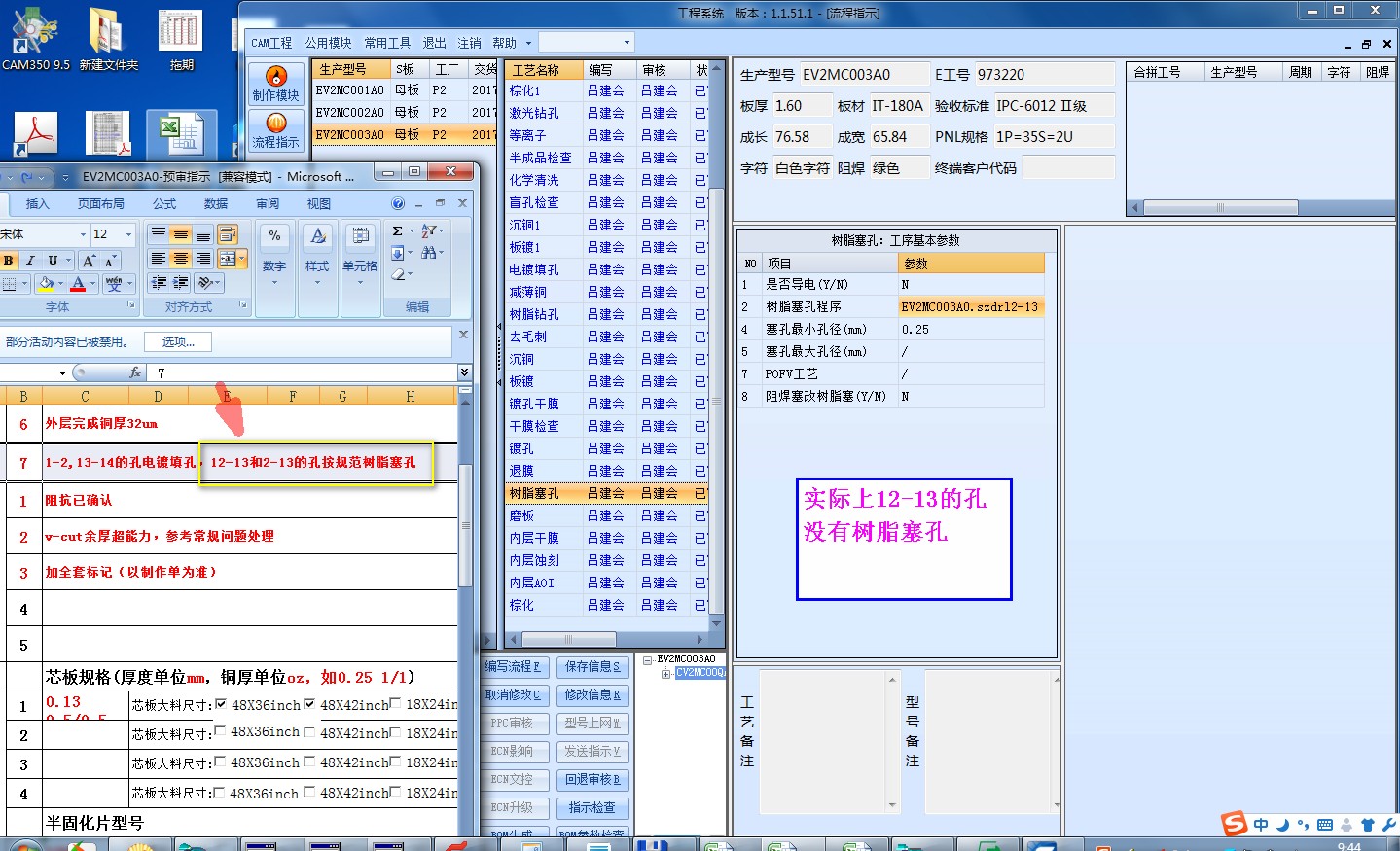Switch to Excel 页面布局 tab
Screen dimensions: 1400x851
pyautogui.click(x=101, y=204)
